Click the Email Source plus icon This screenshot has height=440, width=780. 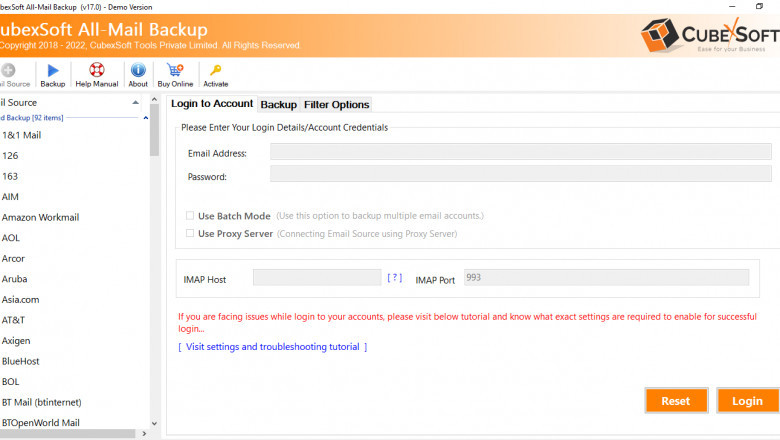[x=8, y=70]
